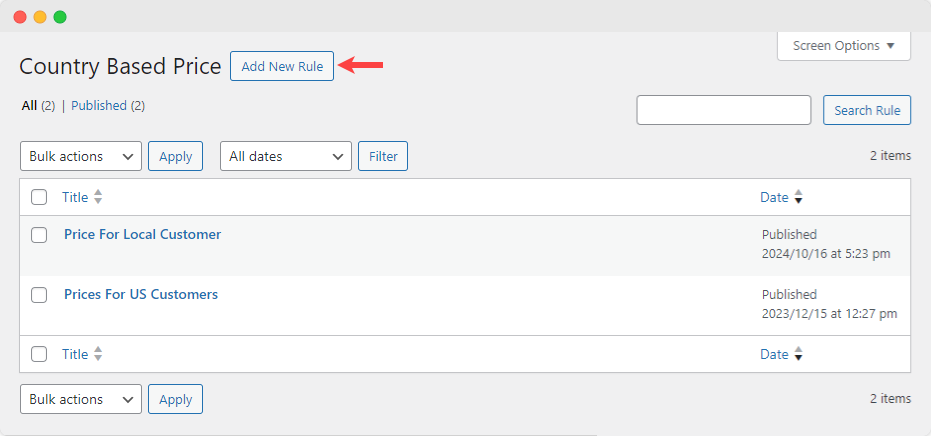Check the Prices For US Customers row
Viewport: 931px width, 436px height.
[x=39, y=295]
